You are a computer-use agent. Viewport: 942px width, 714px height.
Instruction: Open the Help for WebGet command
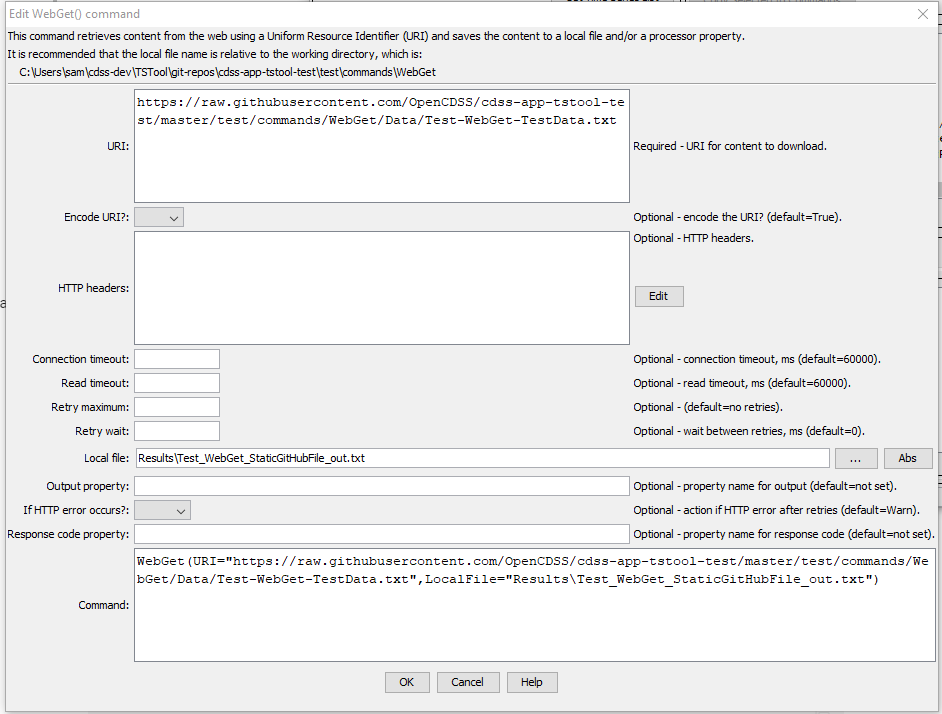pyautogui.click(x=531, y=681)
